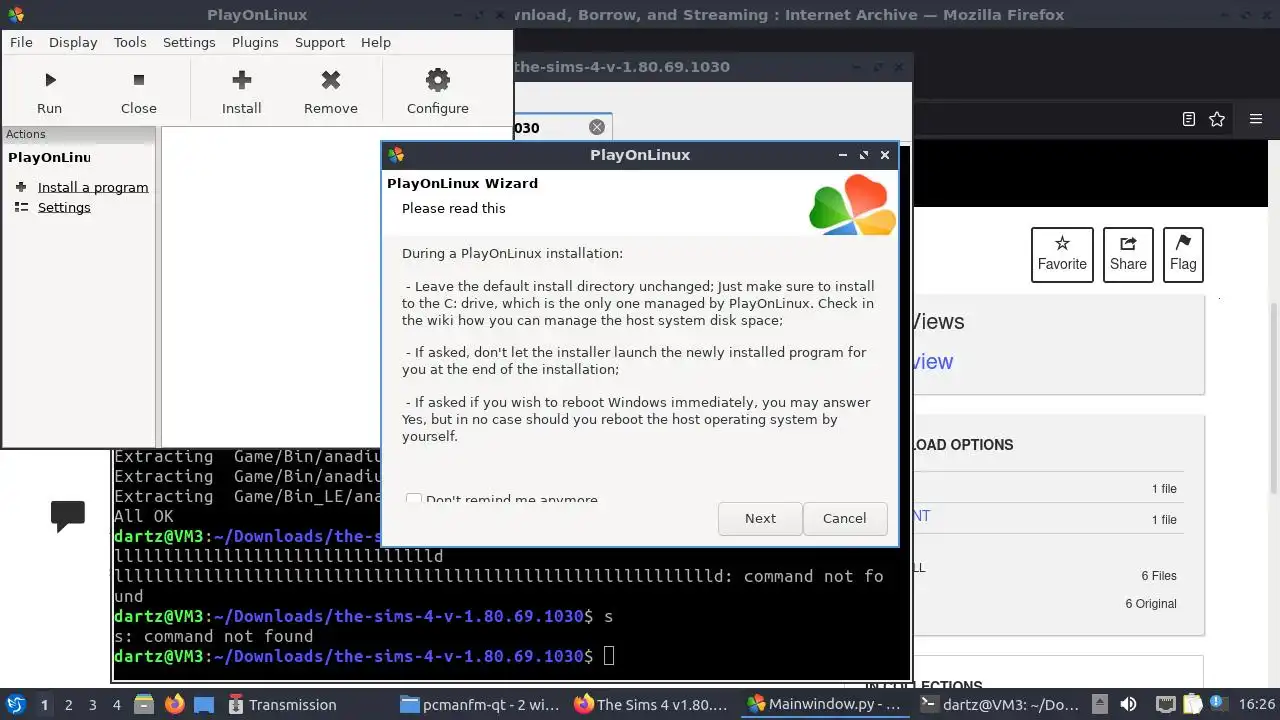Click Cancel in the PlayOnLinux Wizard
The height and width of the screenshot is (720, 1280).
click(x=845, y=518)
